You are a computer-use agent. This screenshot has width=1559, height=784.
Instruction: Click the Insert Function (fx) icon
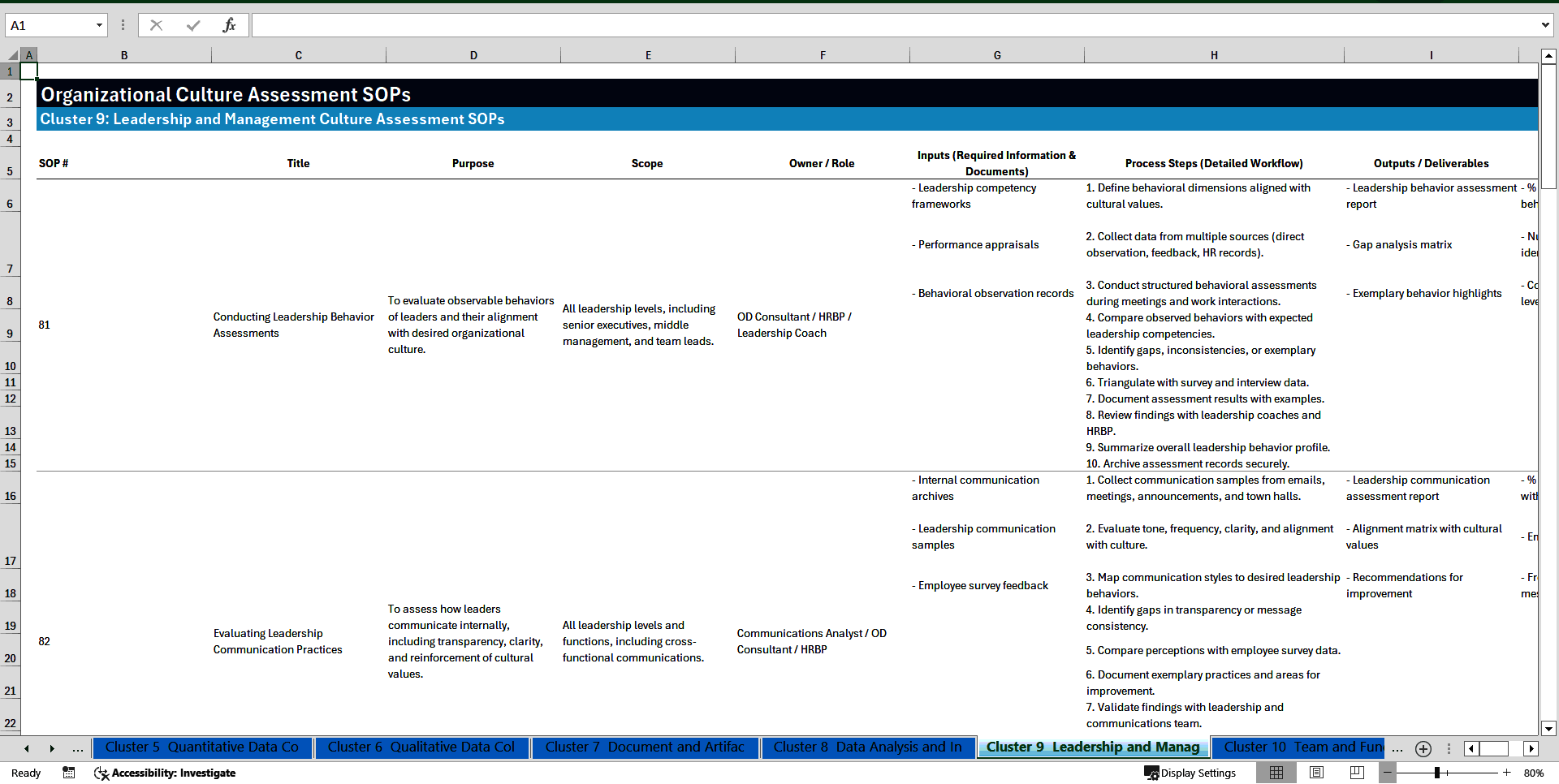click(230, 24)
